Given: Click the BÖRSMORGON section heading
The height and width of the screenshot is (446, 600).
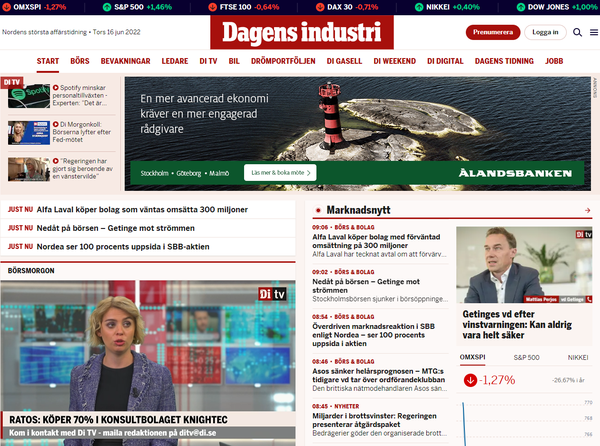Looking at the screenshot, I should (x=31, y=271).
